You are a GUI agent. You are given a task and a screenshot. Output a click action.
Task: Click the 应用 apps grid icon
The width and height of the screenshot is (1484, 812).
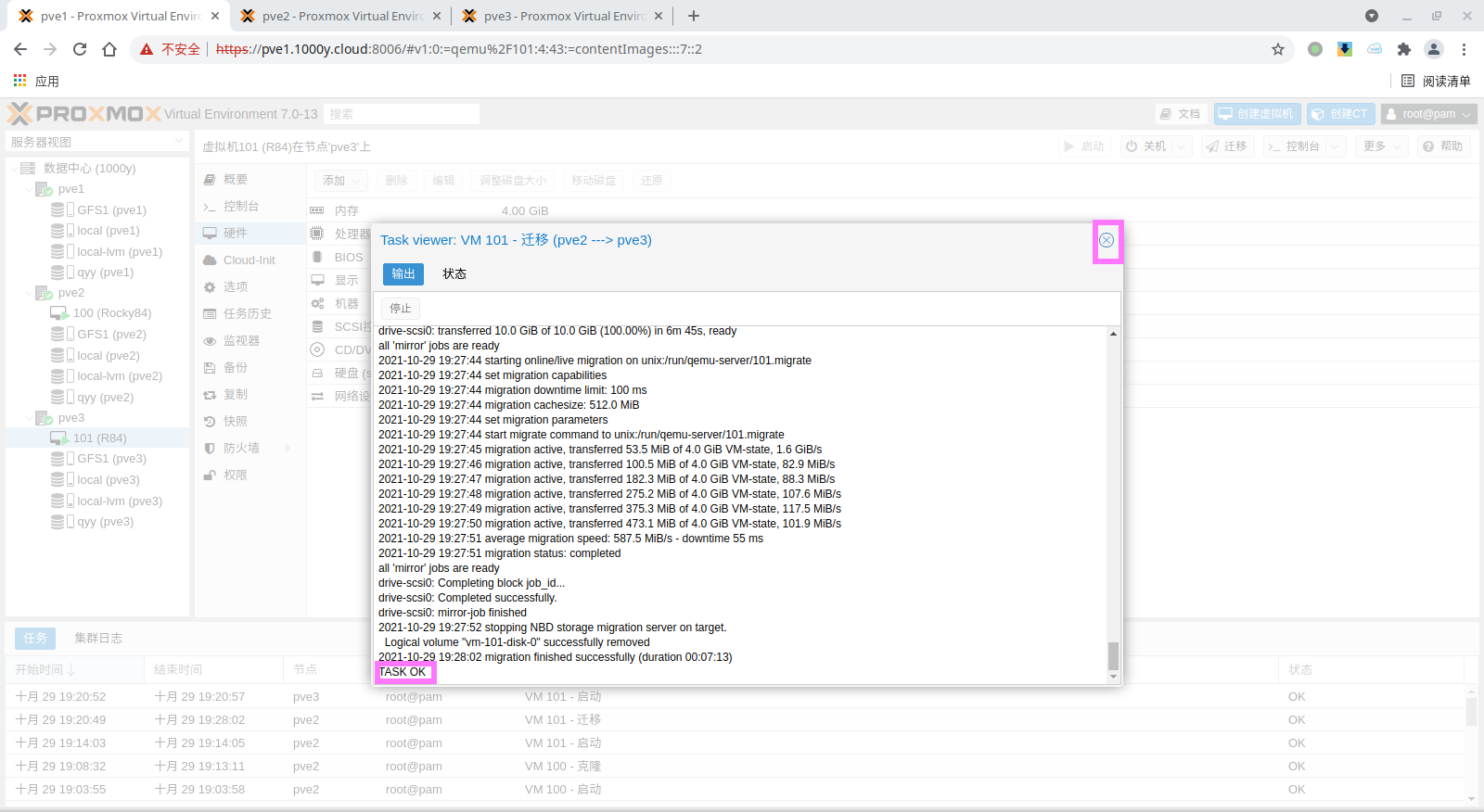[x=19, y=81]
